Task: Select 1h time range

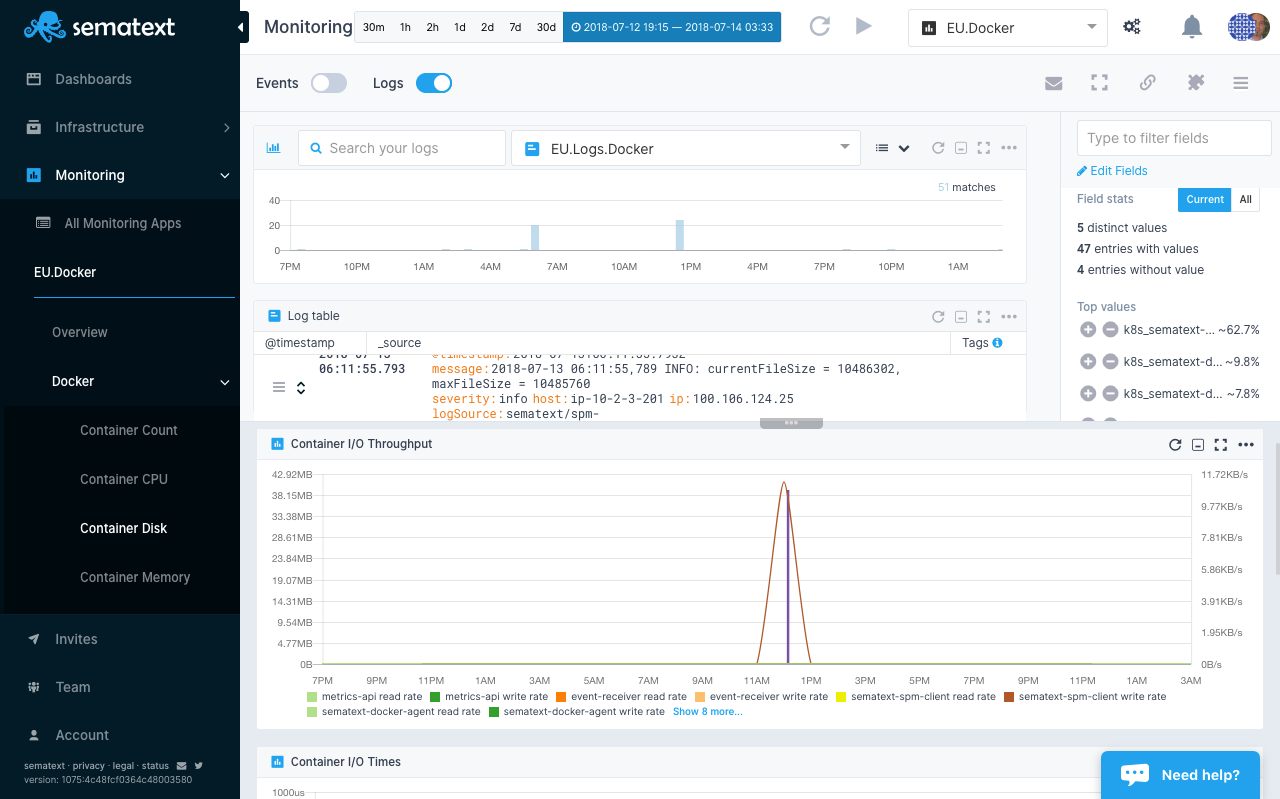Action: [x=405, y=27]
